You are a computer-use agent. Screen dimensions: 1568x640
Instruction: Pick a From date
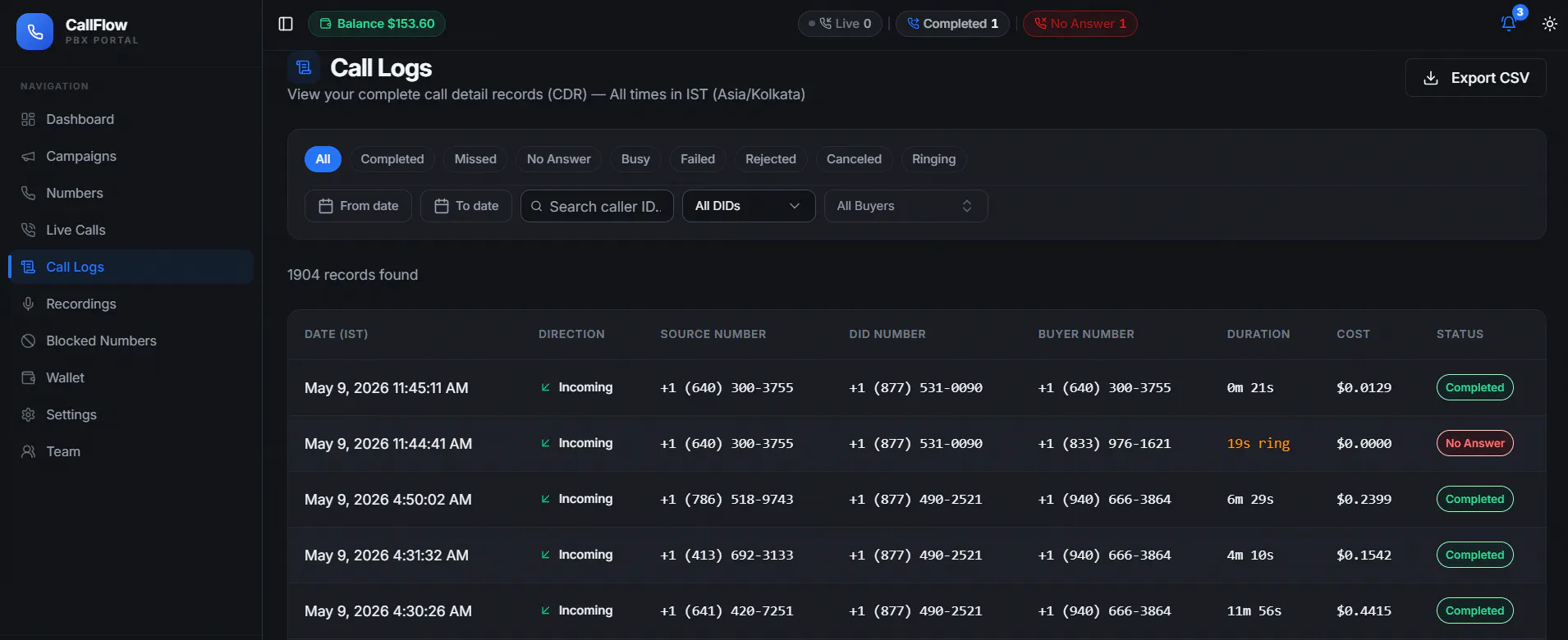click(x=358, y=206)
